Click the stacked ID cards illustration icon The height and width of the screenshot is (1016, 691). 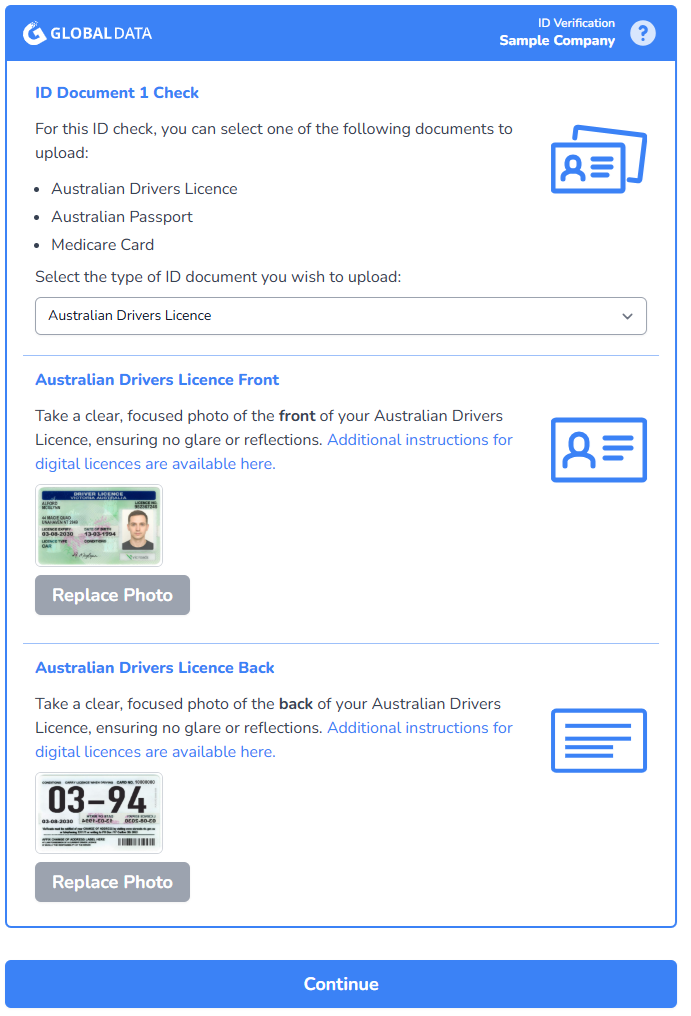(598, 159)
